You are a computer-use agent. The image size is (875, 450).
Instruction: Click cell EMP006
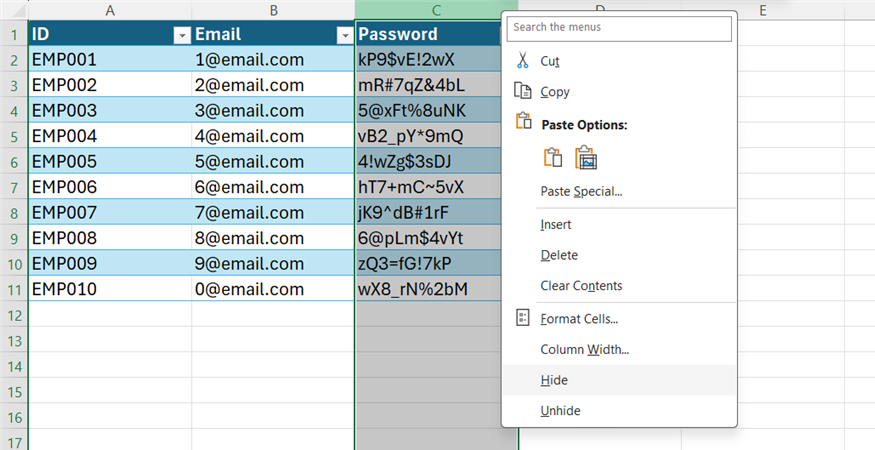click(x=110, y=187)
